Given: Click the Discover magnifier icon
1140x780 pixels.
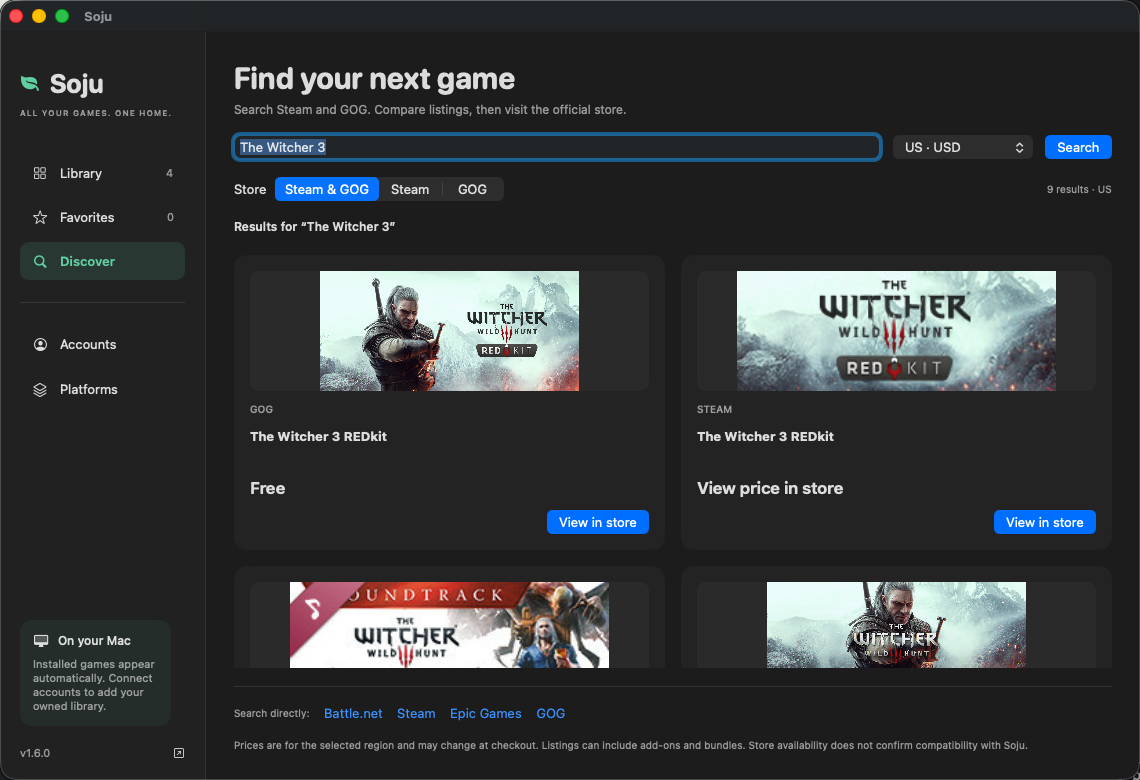Looking at the screenshot, I should point(40,262).
